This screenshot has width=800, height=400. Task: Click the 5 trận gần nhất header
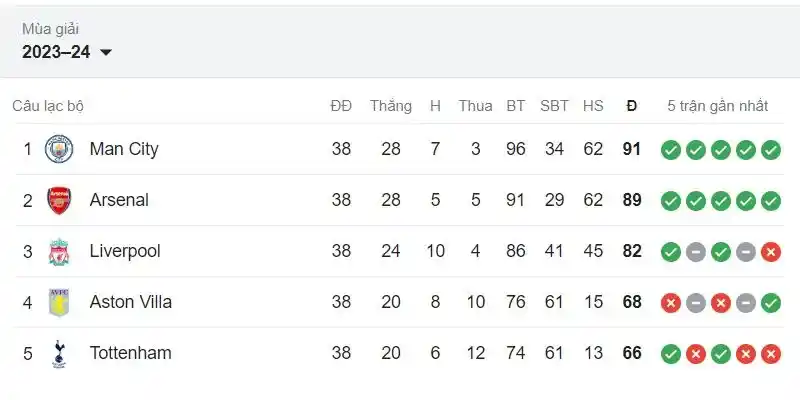click(x=717, y=106)
